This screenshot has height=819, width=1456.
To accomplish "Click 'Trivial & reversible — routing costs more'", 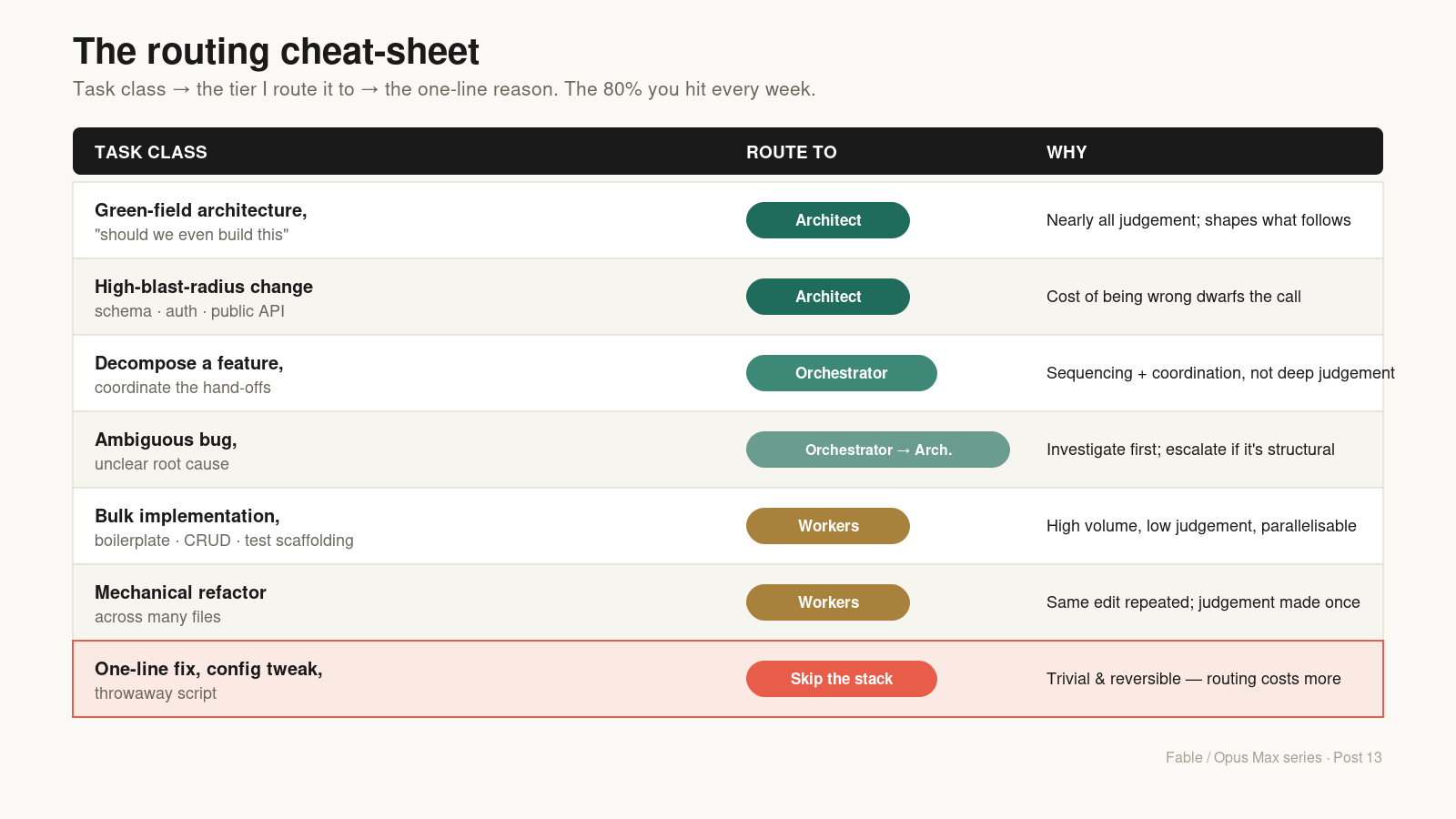I will coord(1194,679).
